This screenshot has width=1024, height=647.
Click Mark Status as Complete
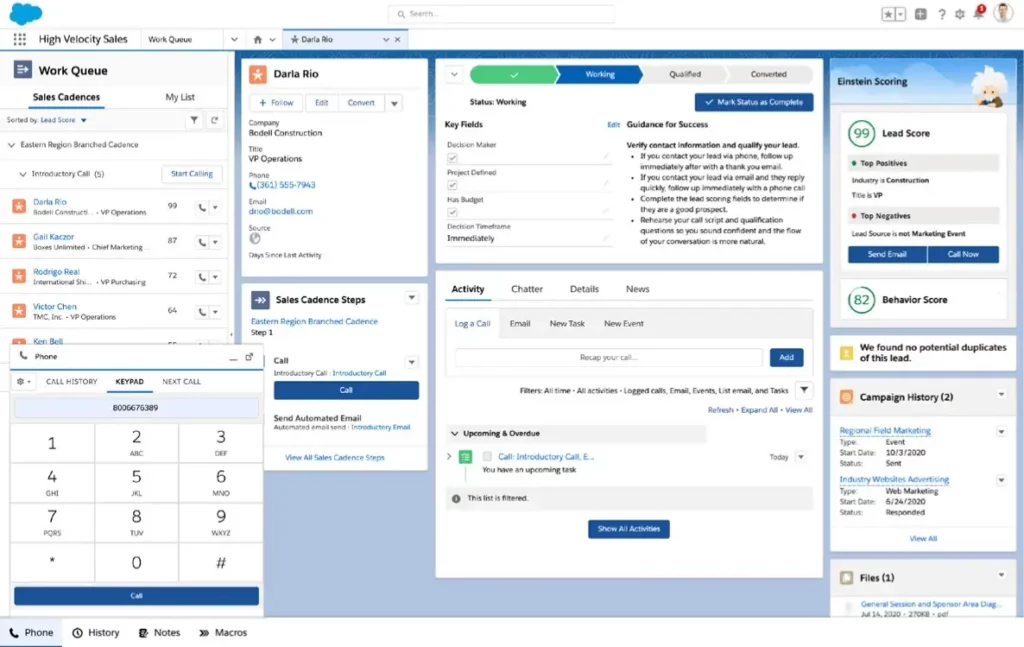click(754, 102)
